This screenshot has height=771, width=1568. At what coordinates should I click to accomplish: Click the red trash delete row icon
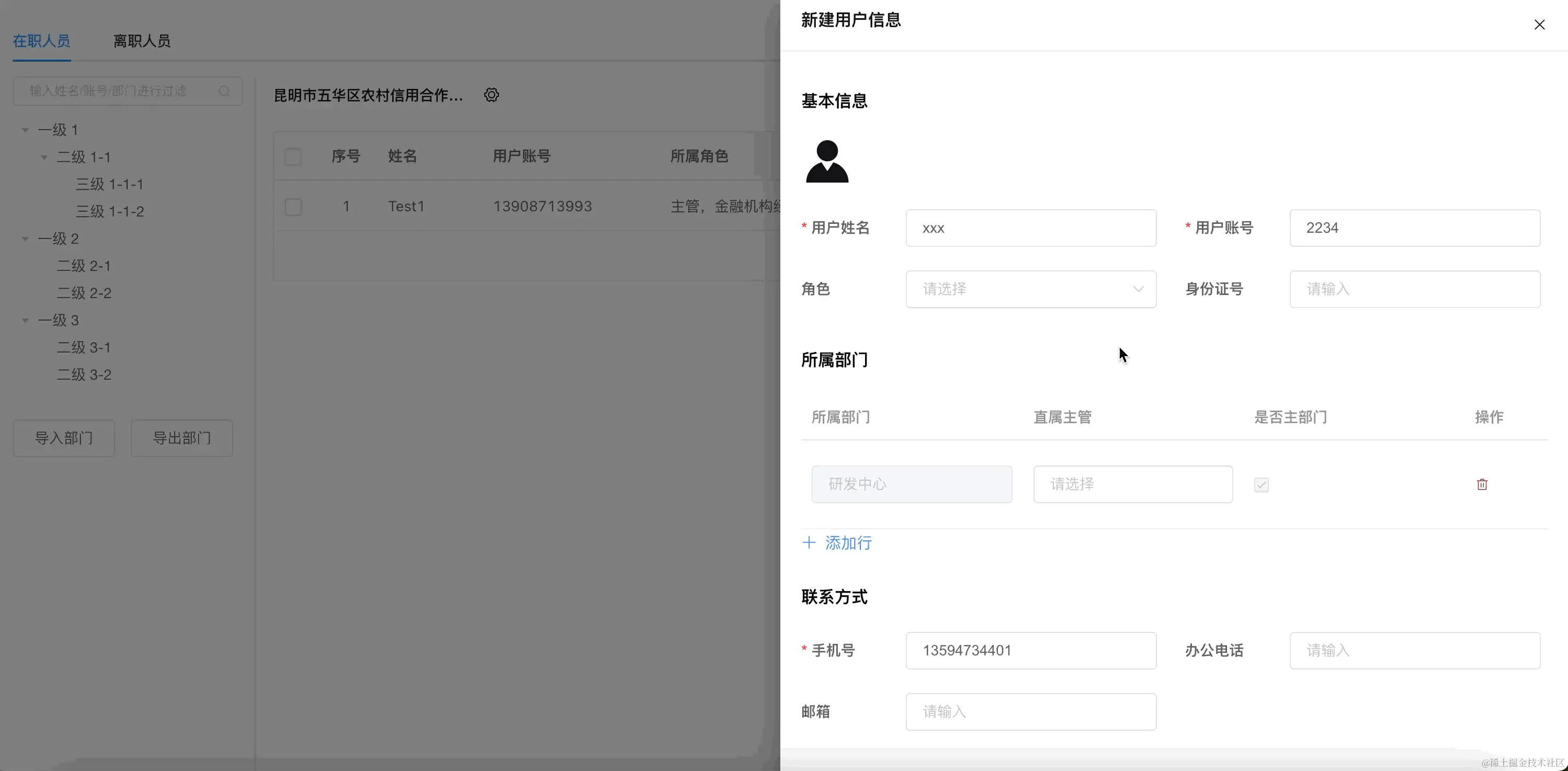click(1482, 484)
